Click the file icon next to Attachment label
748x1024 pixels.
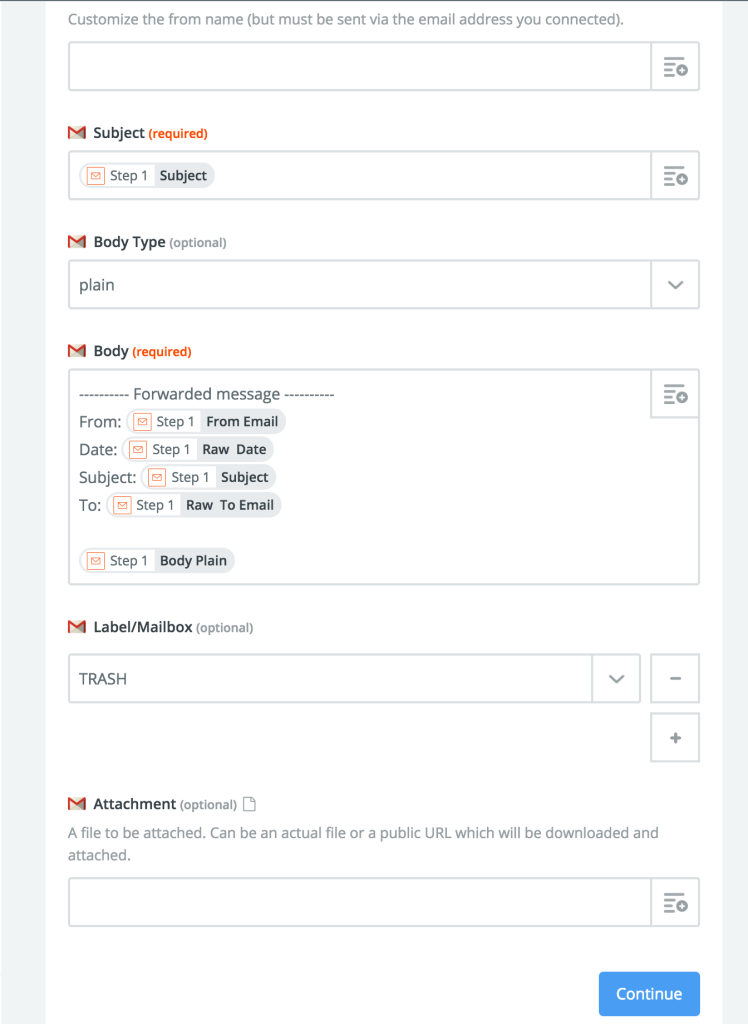pos(249,804)
